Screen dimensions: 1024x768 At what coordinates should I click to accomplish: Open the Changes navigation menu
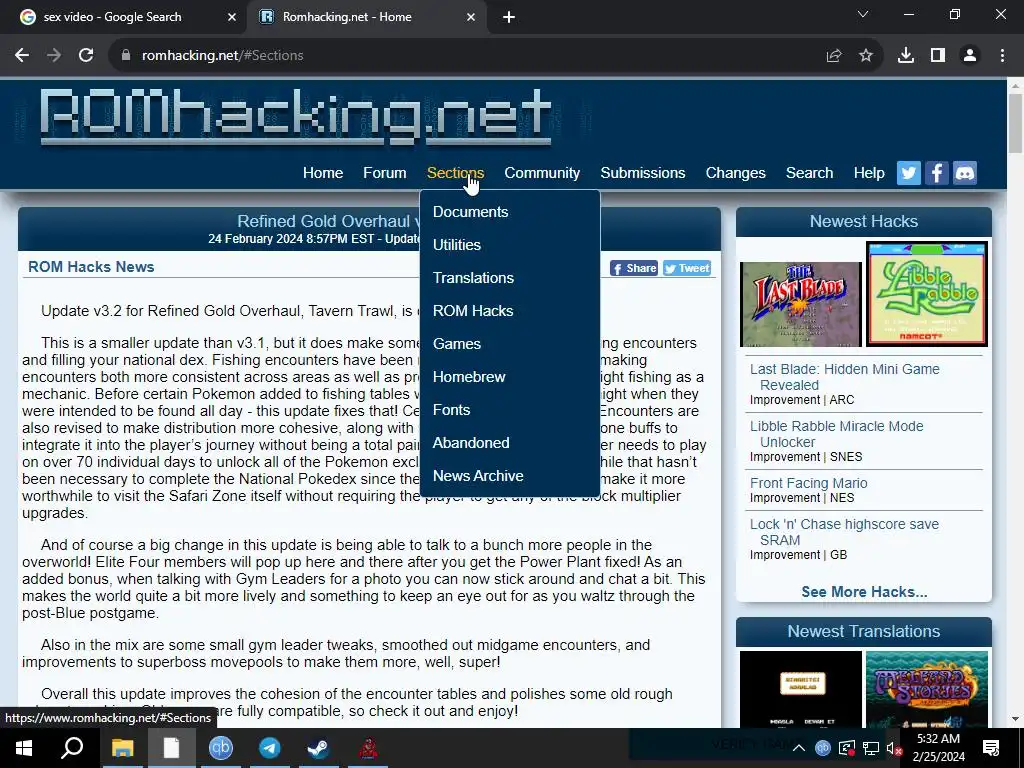[735, 173]
